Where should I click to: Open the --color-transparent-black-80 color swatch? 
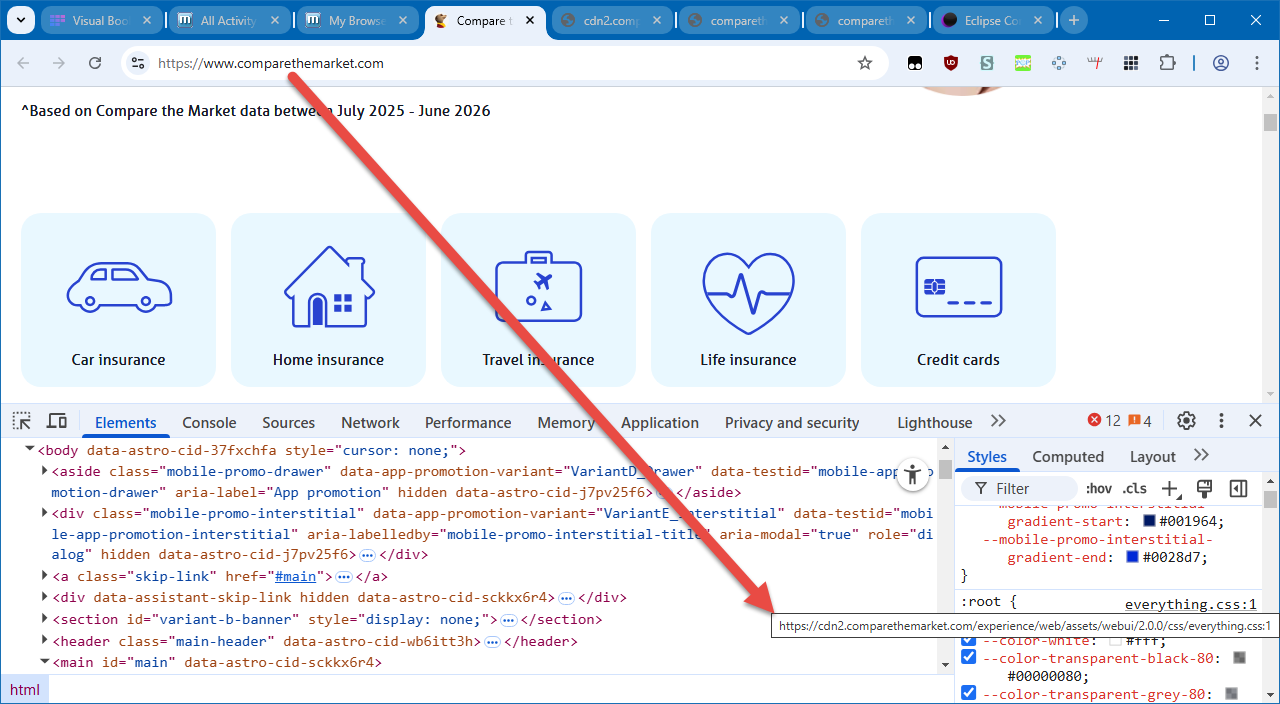click(1239, 657)
